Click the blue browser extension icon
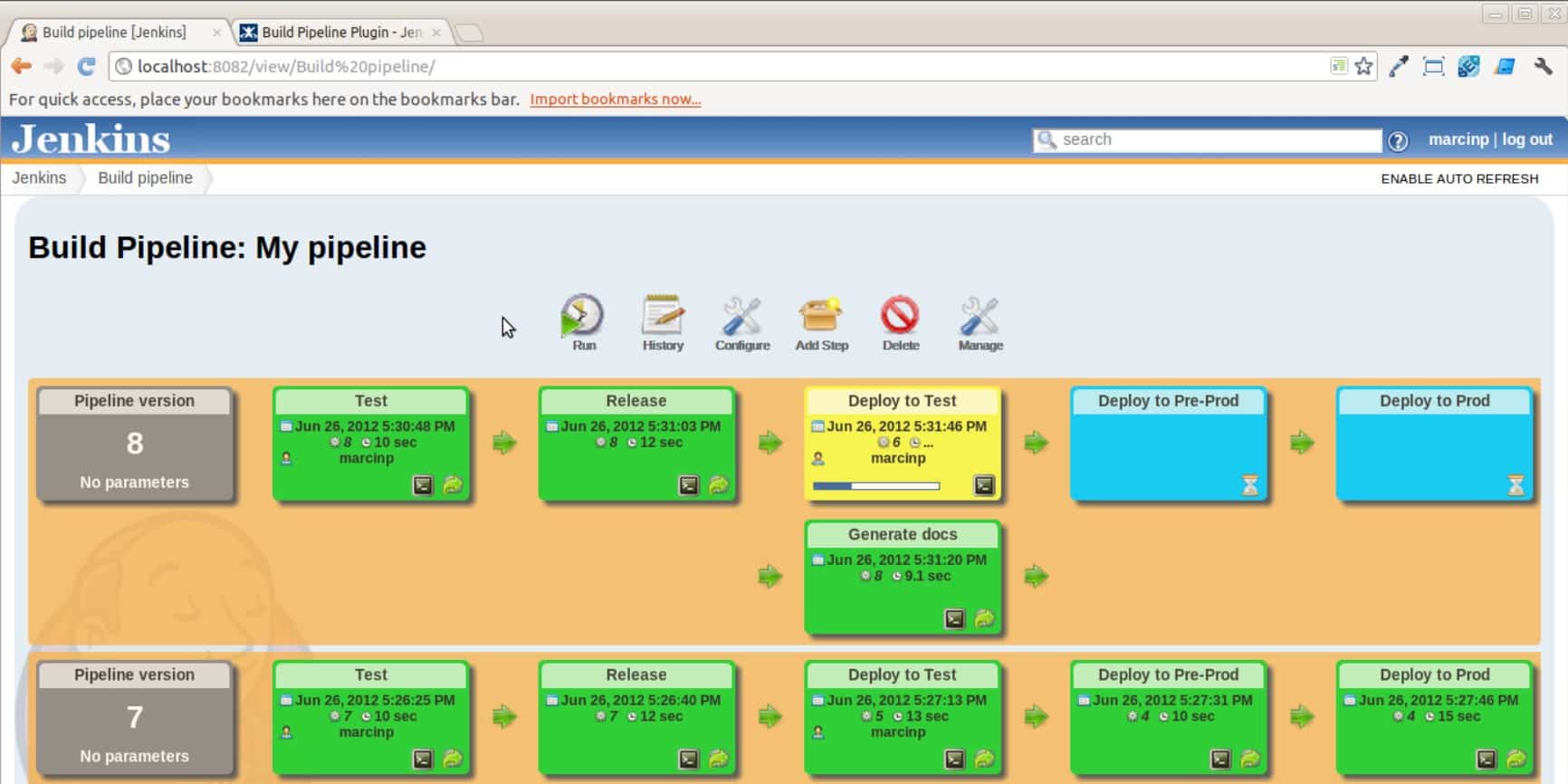This screenshot has width=1568, height=784. (1505, 66)
